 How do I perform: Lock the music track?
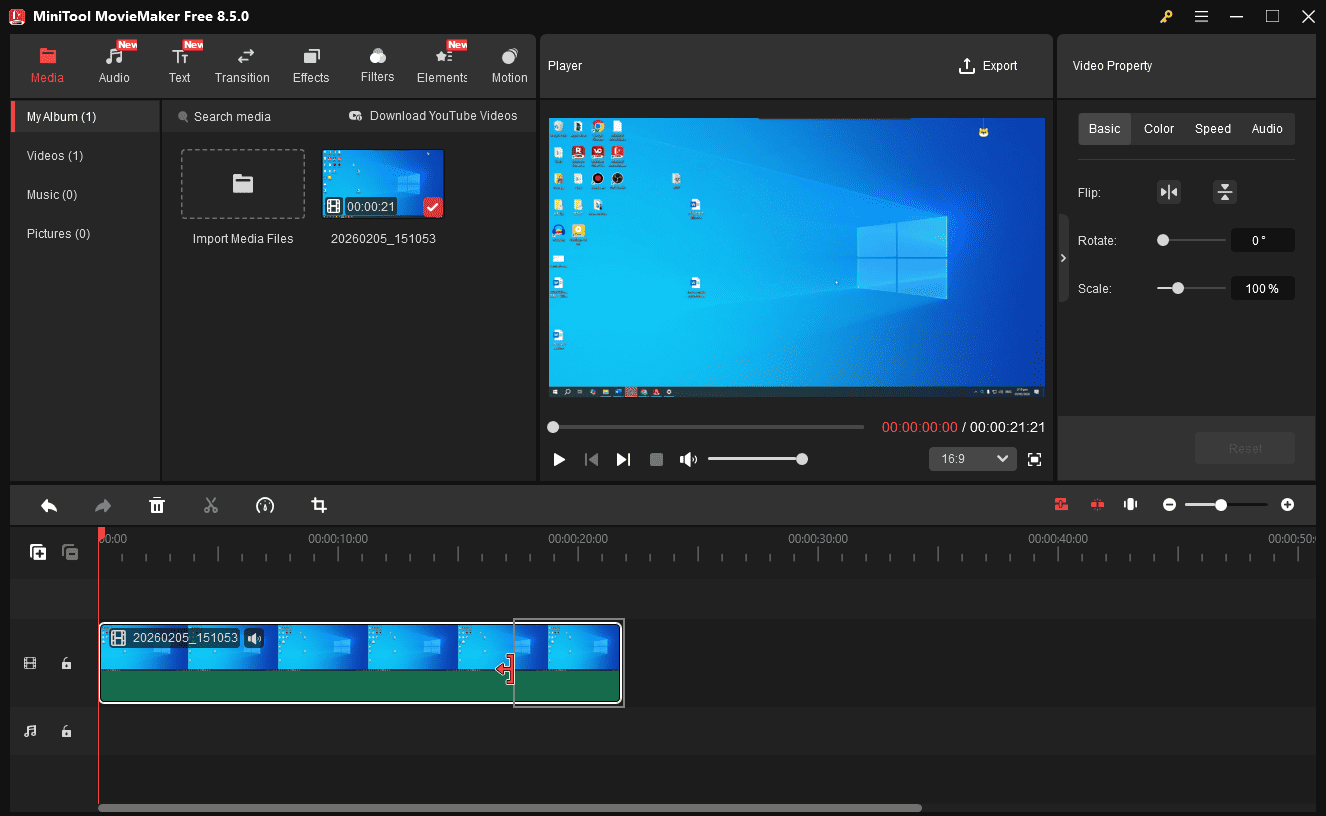[66, 731]
